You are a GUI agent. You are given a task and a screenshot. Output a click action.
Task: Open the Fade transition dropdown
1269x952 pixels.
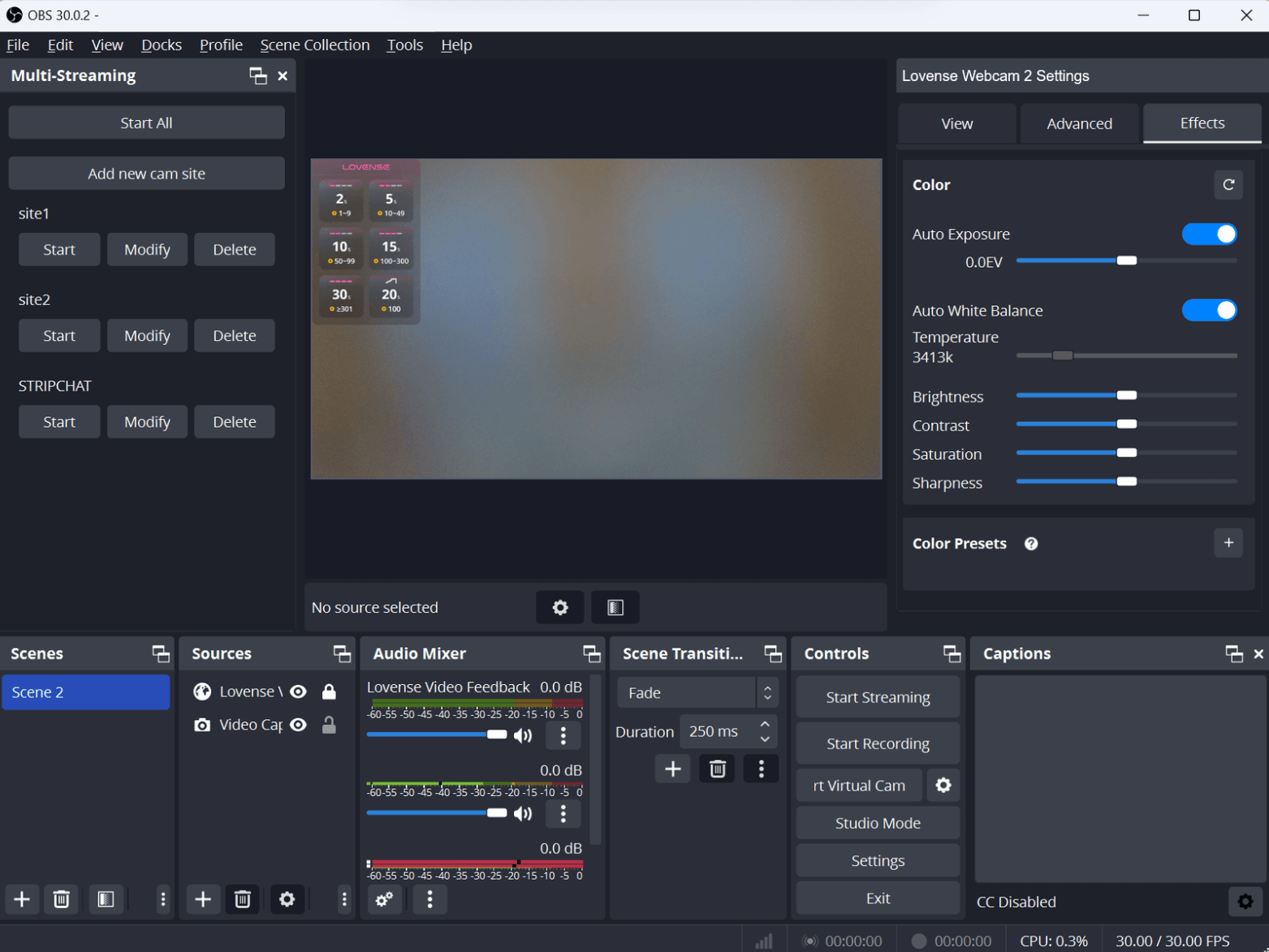click(696, 693)
